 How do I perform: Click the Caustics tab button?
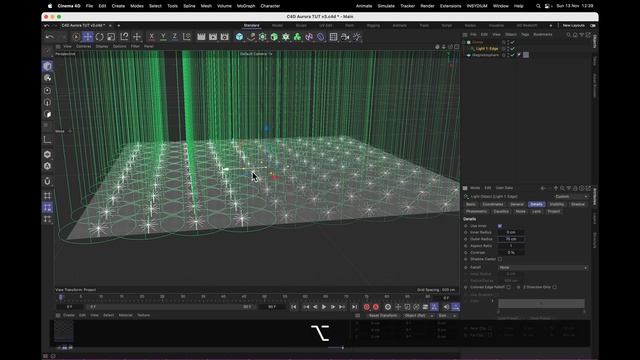point(501,211)
